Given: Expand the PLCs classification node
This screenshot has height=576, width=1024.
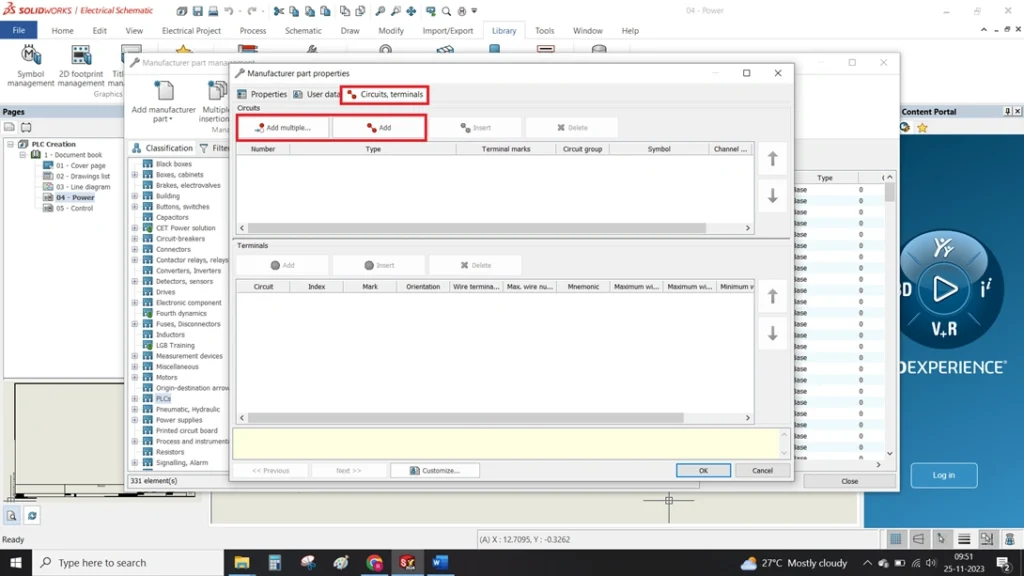Looking at the screenshot, I should pyautogui.click(x=135, y=398).
